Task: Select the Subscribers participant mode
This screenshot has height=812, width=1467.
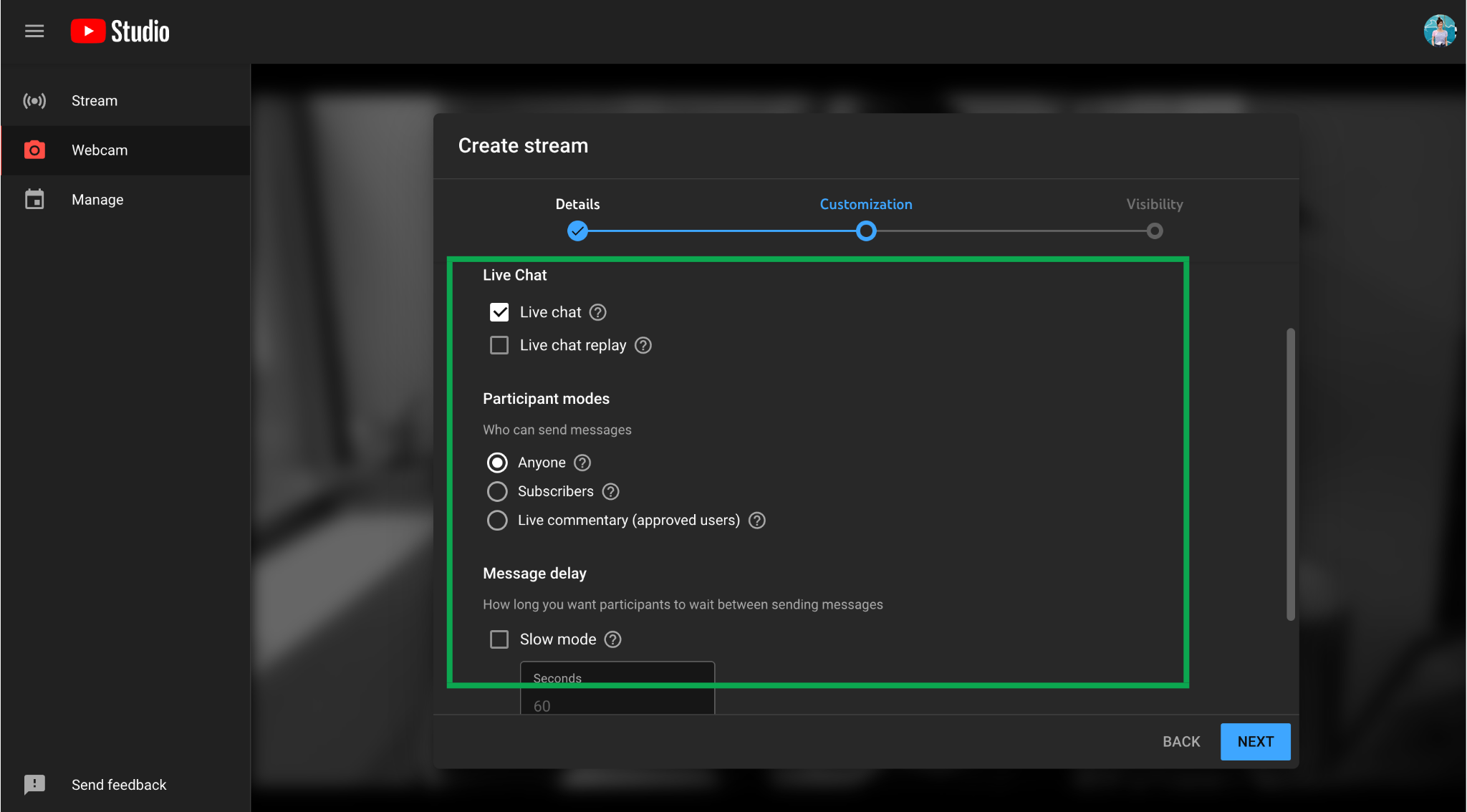Action: tap(497, 491)
